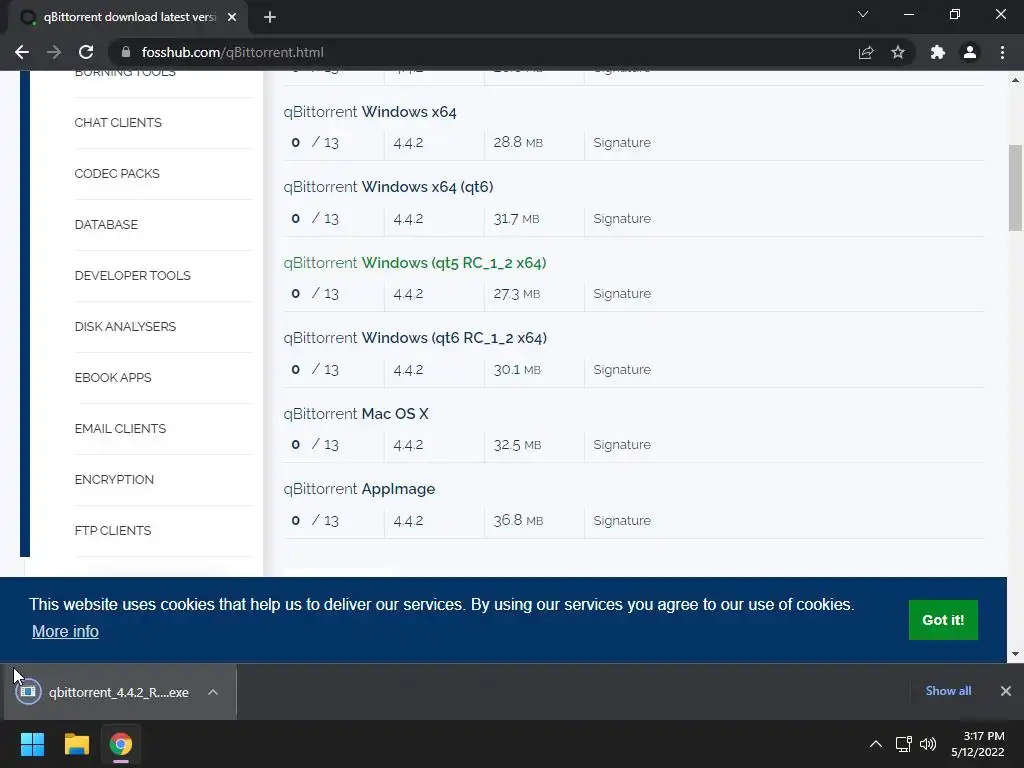Click 32.5 MB size value
The width and height of the screenshot is (1024, 768).
pos(517,445)
